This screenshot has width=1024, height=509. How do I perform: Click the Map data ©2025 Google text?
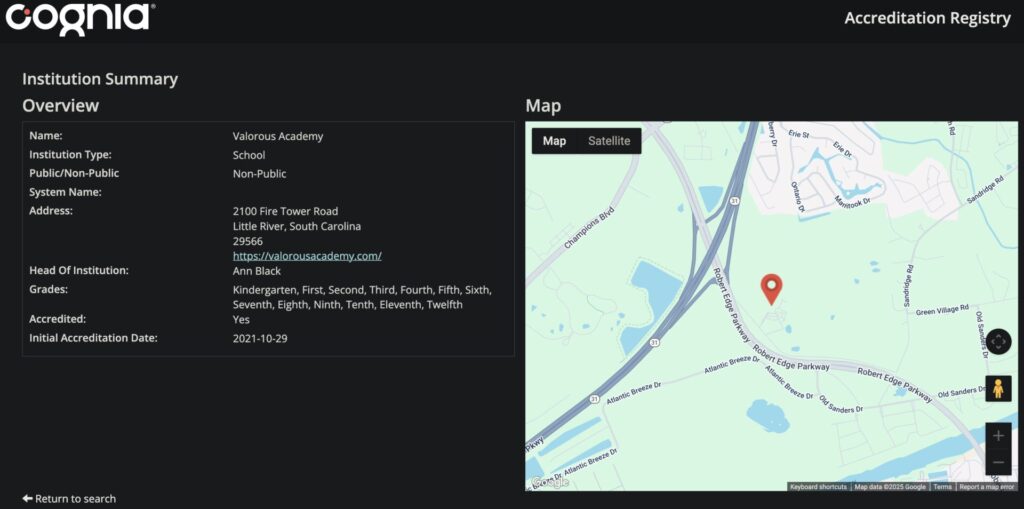890,487
